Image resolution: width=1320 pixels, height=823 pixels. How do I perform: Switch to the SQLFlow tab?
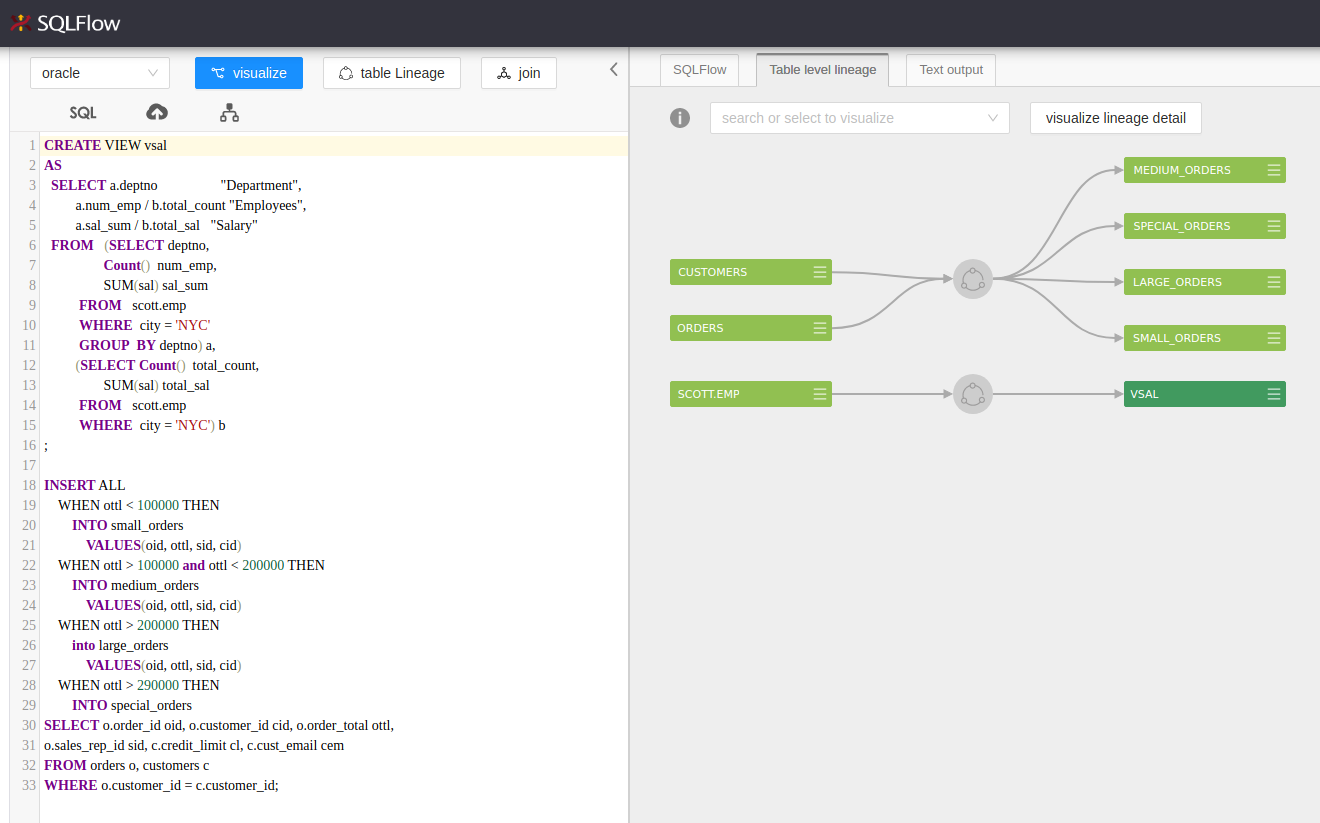point(699,70)
